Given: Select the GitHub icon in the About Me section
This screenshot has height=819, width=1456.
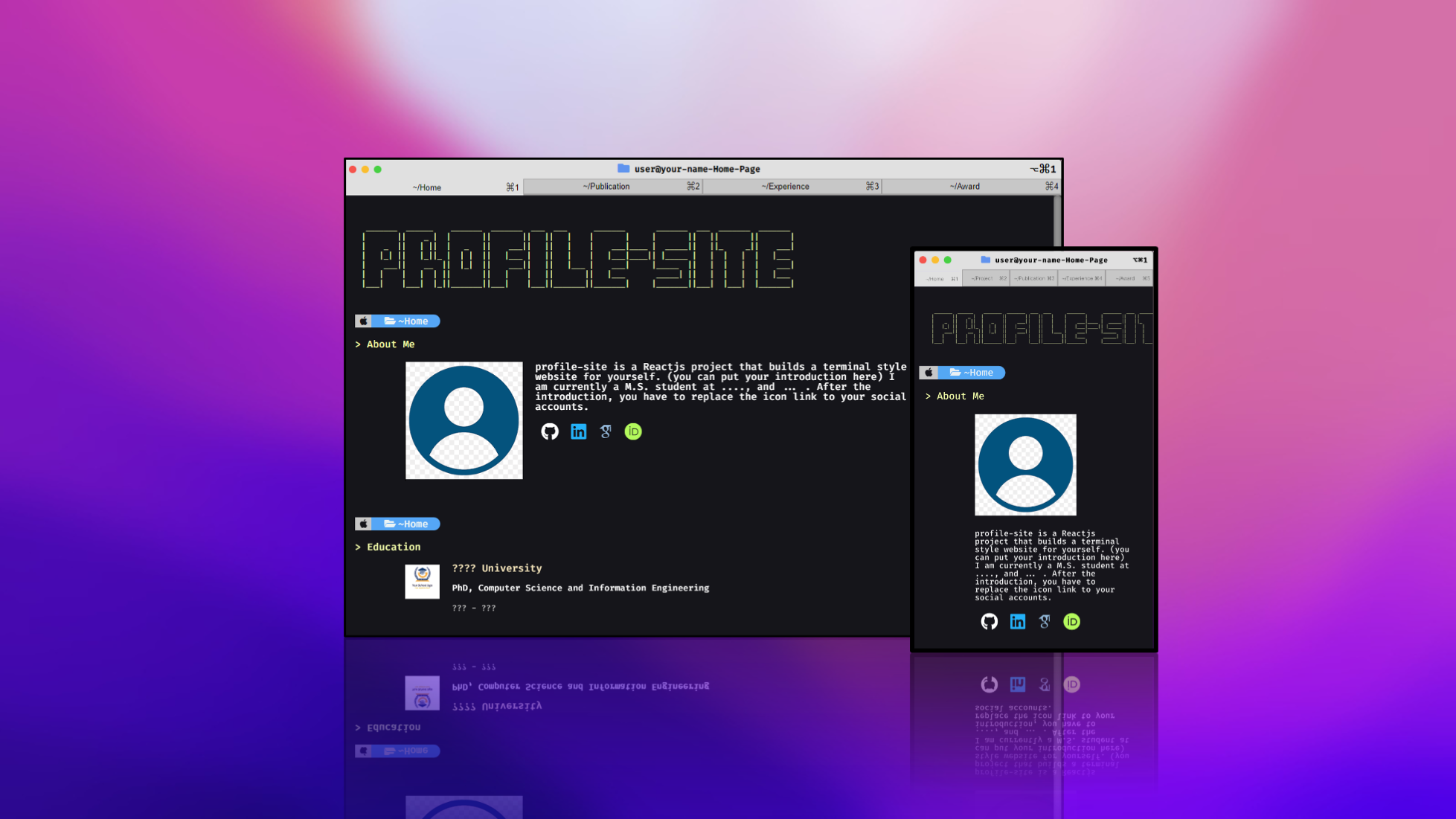Looking at the screenshot, I should (x=550, y=431).
